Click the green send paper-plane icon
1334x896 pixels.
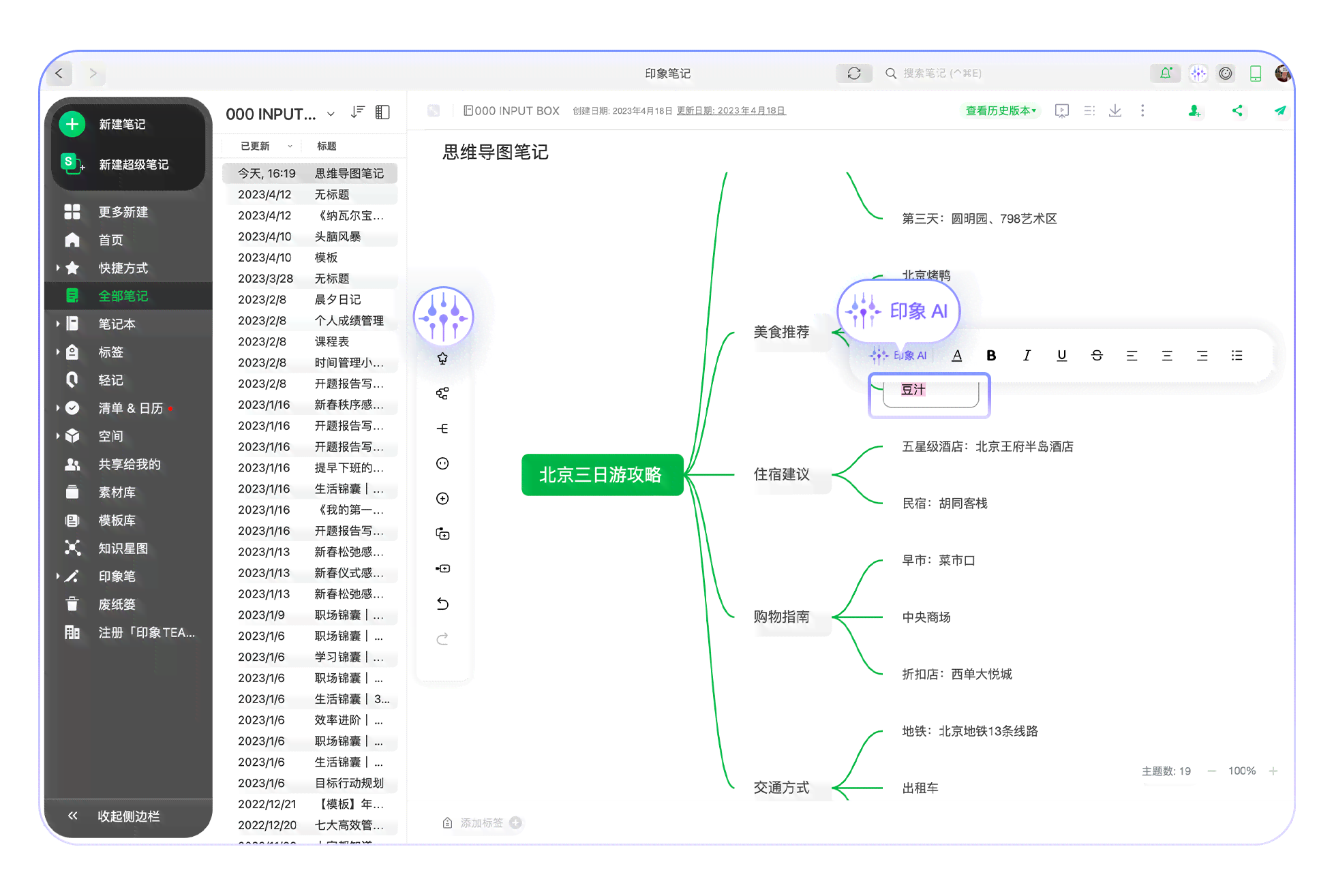click(1280, 110)
